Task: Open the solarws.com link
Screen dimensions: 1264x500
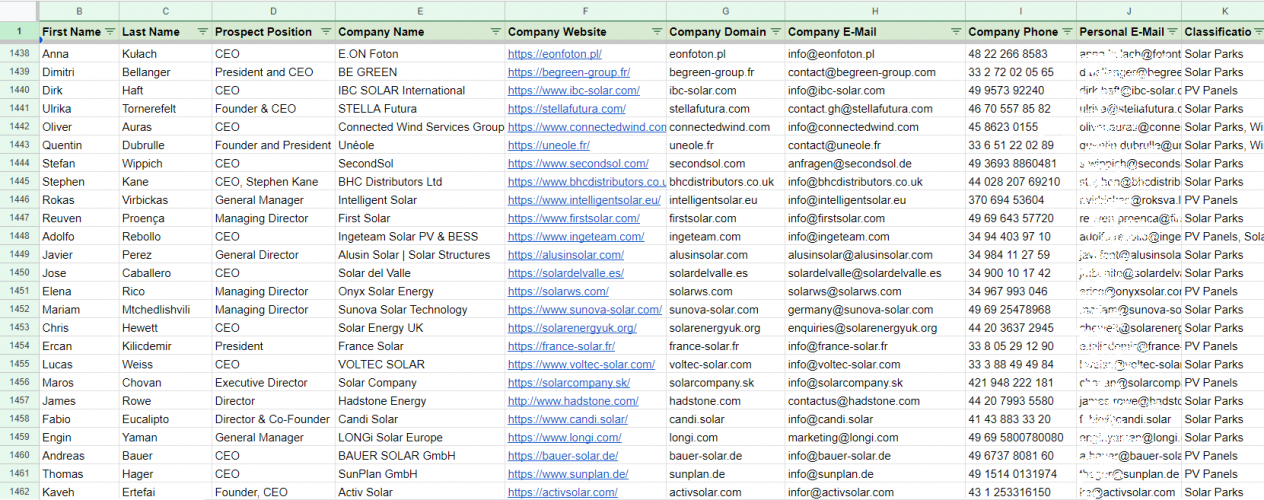Action: (558, 291)
